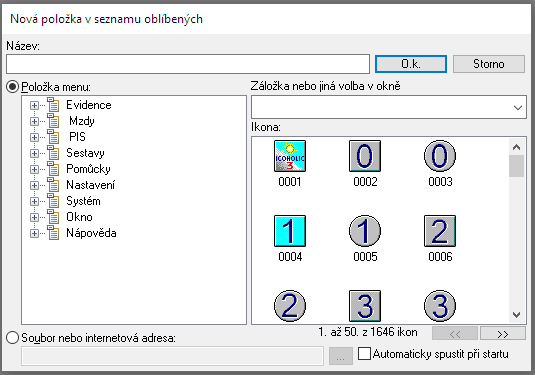The height and width of the screenshot is (375, 535).
Task: Click the document icon beside Pomůcky
Action: coord(53,169)
